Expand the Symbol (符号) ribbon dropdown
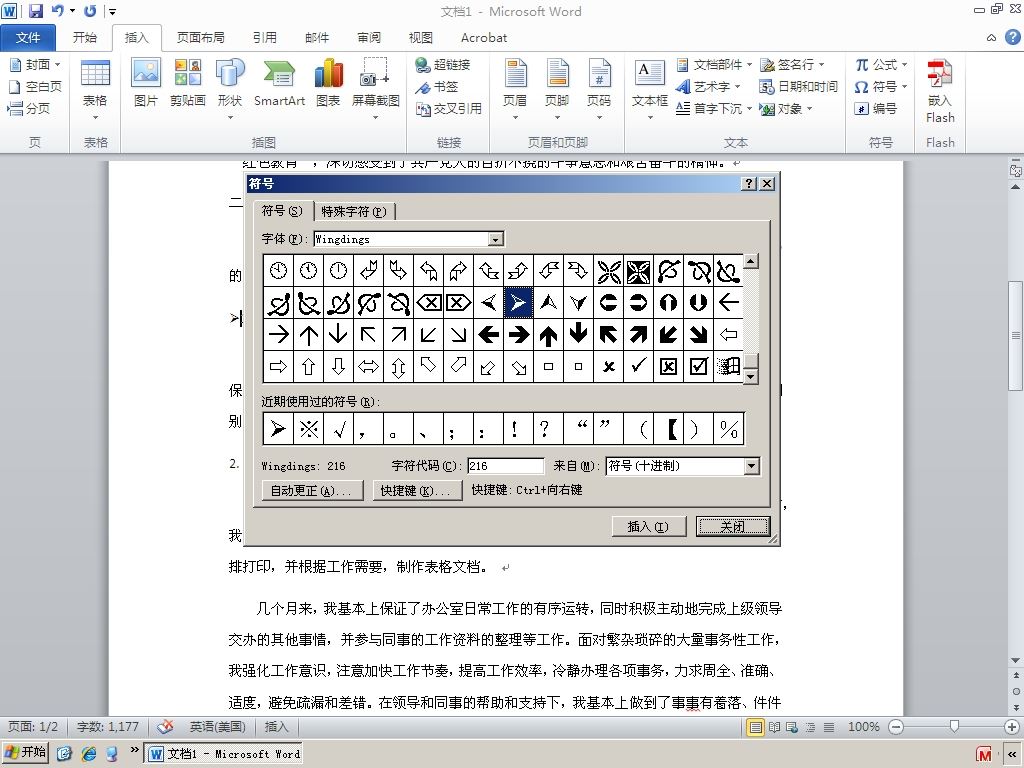The width and height of the screenshot is (1024, 768). [x=904, y=86]
